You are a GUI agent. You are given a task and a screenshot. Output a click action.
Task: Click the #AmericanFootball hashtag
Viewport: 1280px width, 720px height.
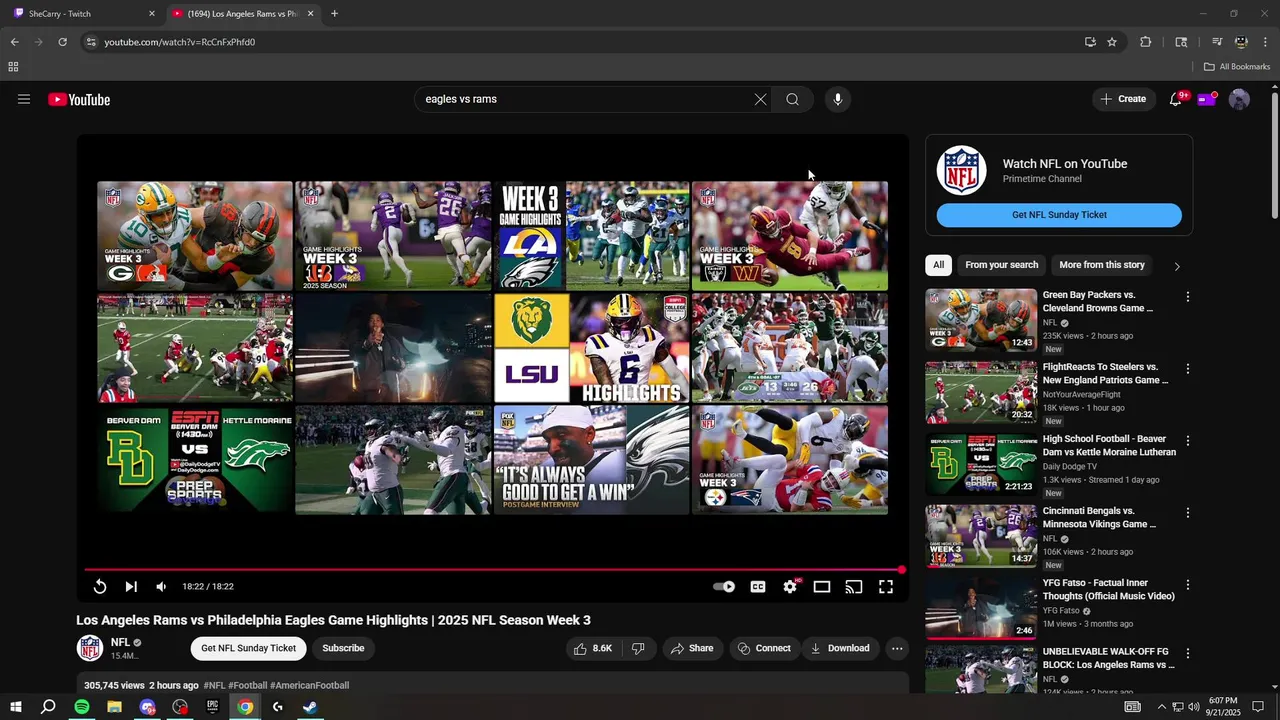[x=309, y=686]
